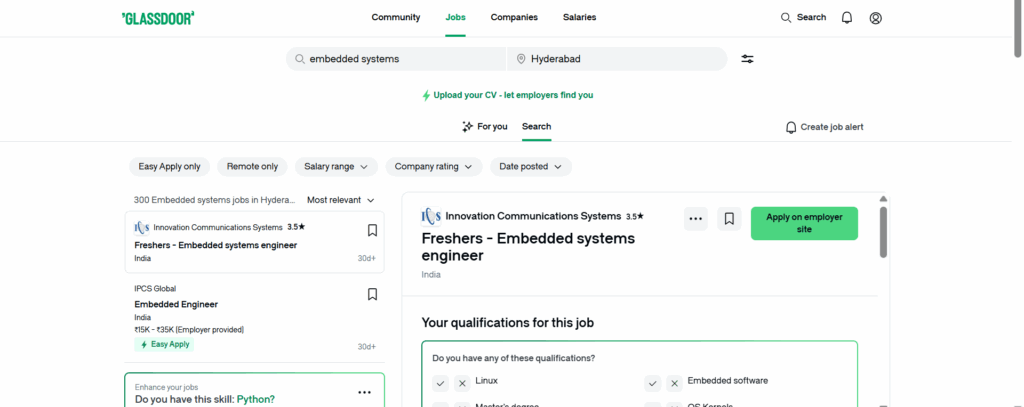Expand Salary range dropdown
The width and height of the screenshot is (1024, 407).
(336, 167)
